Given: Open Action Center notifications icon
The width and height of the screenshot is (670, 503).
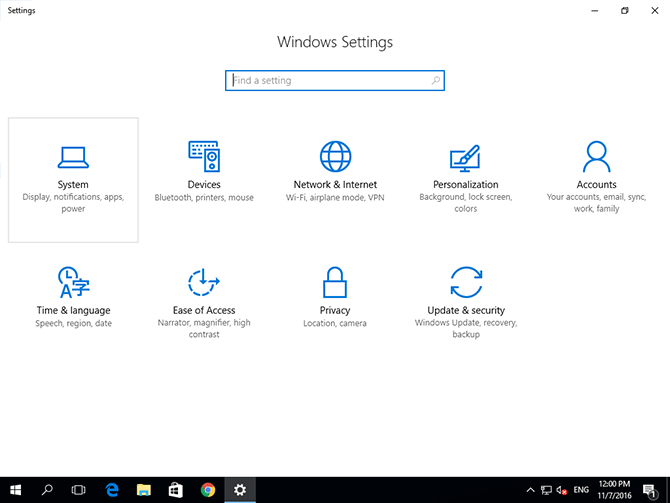Looking at the screenshot, I should (x=650, y=490).
